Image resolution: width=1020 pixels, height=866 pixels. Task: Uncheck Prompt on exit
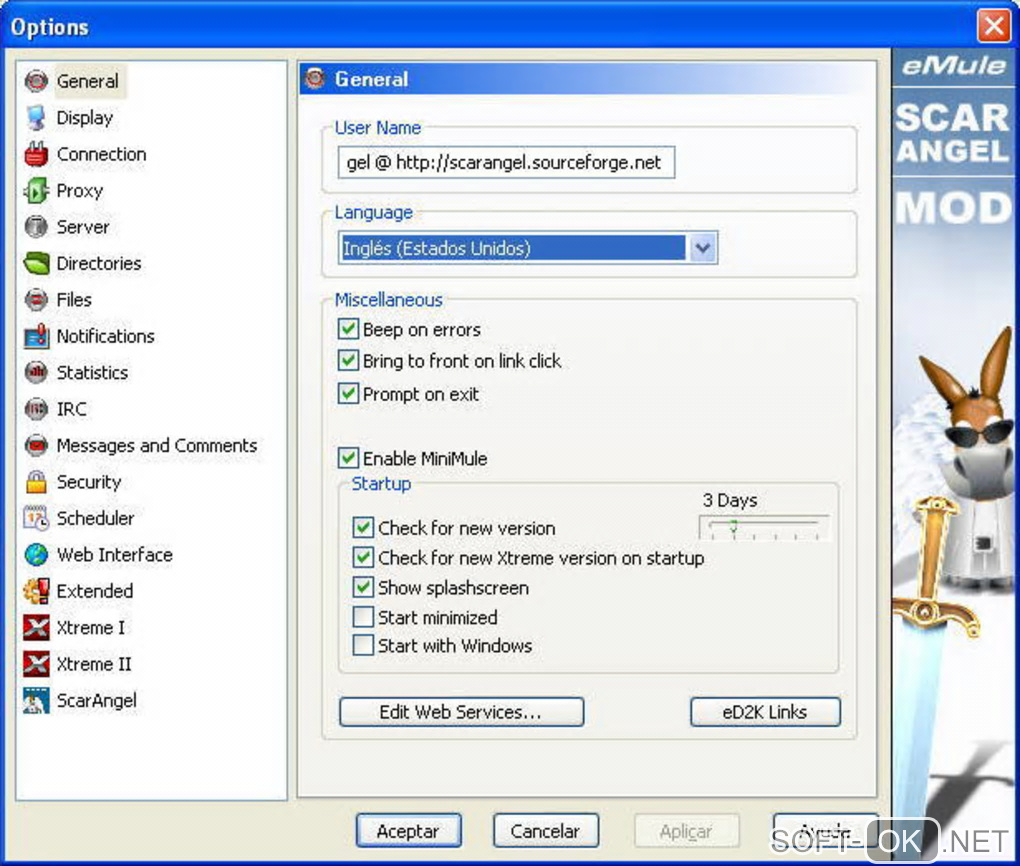click(x=348, y=394)
